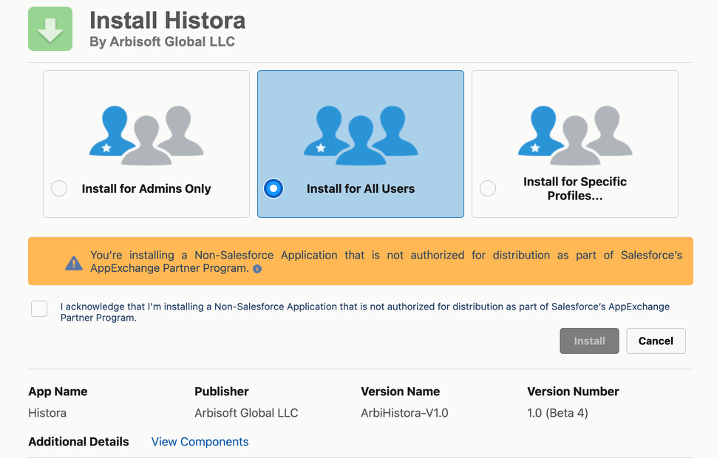Image resolution: width=718 pixels, height=458 pixels.
Task: Click the App Name value Histora
Action: pyautogui.click(x=47, y=413)
